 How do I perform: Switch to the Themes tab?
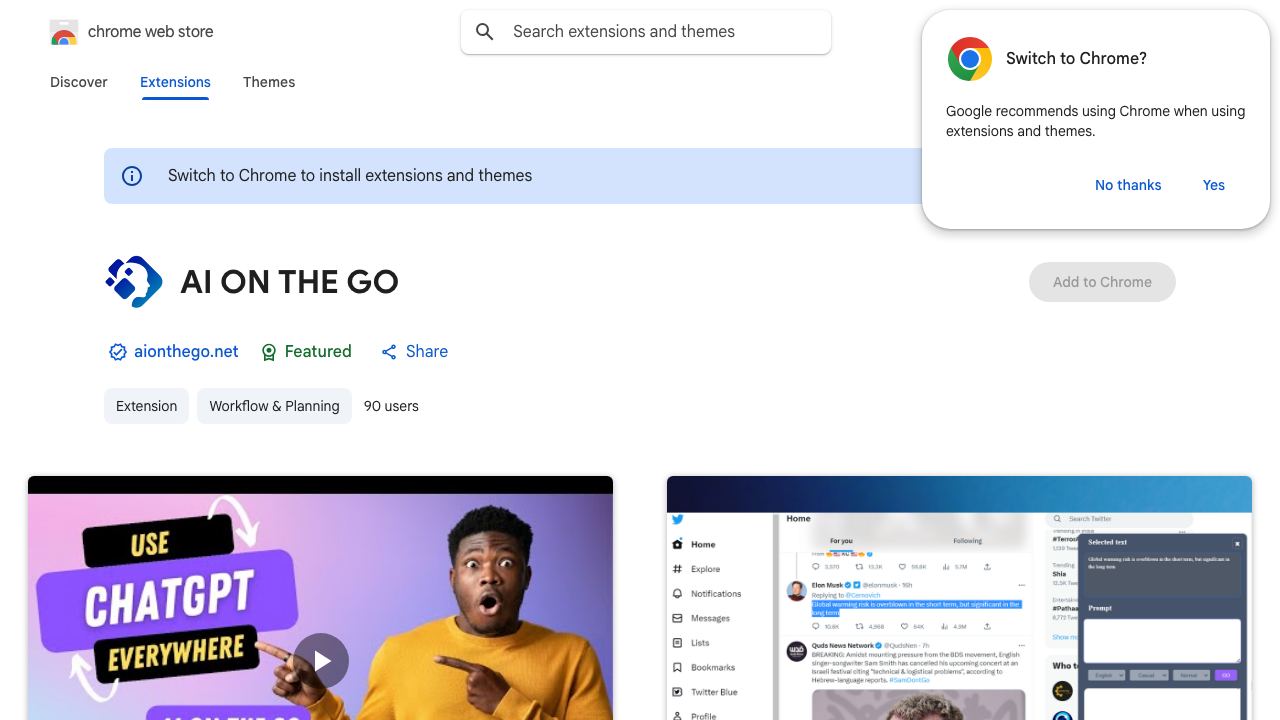click(269, 82)
